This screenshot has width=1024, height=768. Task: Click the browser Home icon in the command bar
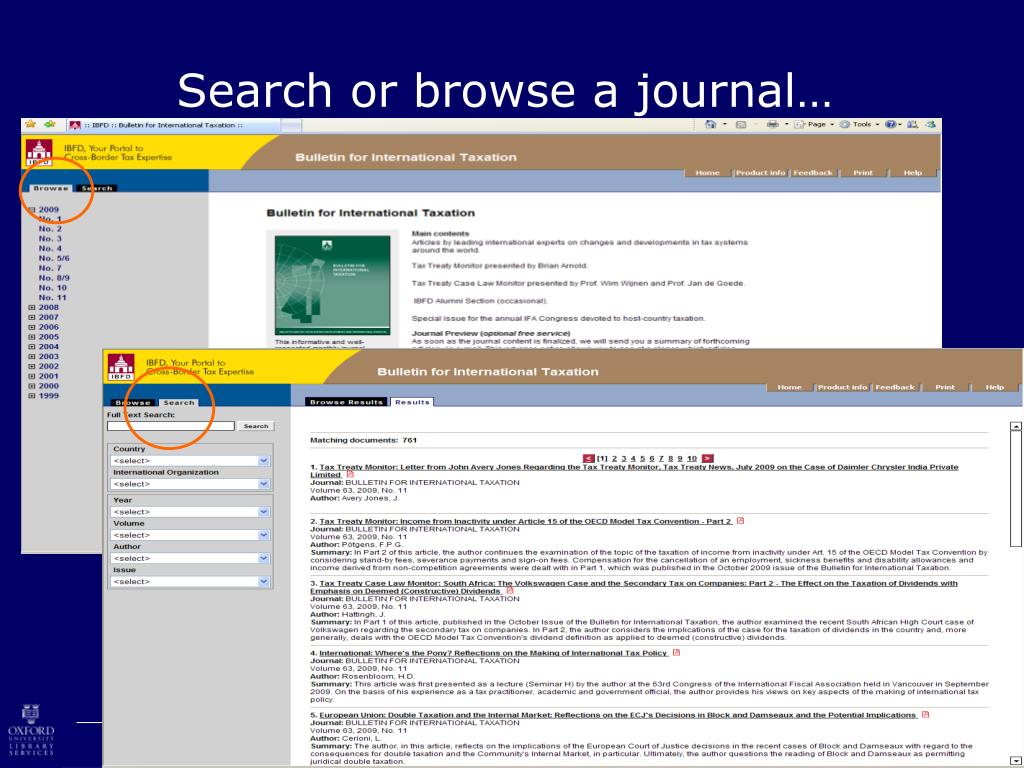(x=711, y=124)
